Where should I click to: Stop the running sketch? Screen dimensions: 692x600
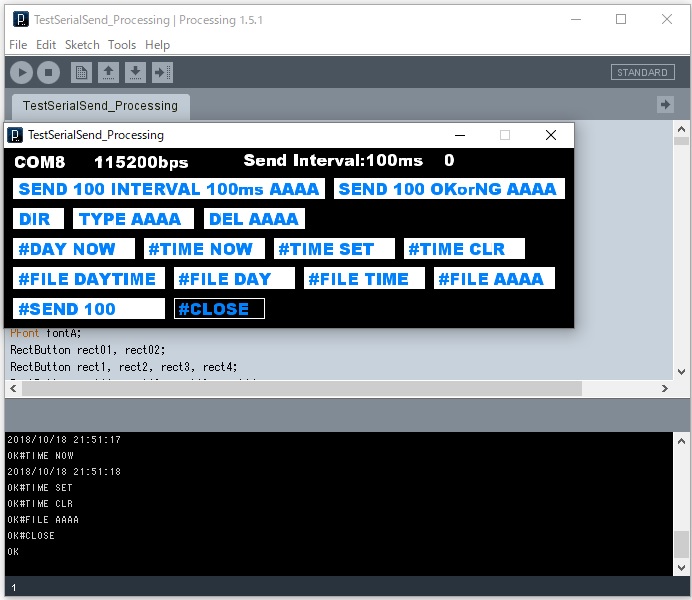pos(48,72)
